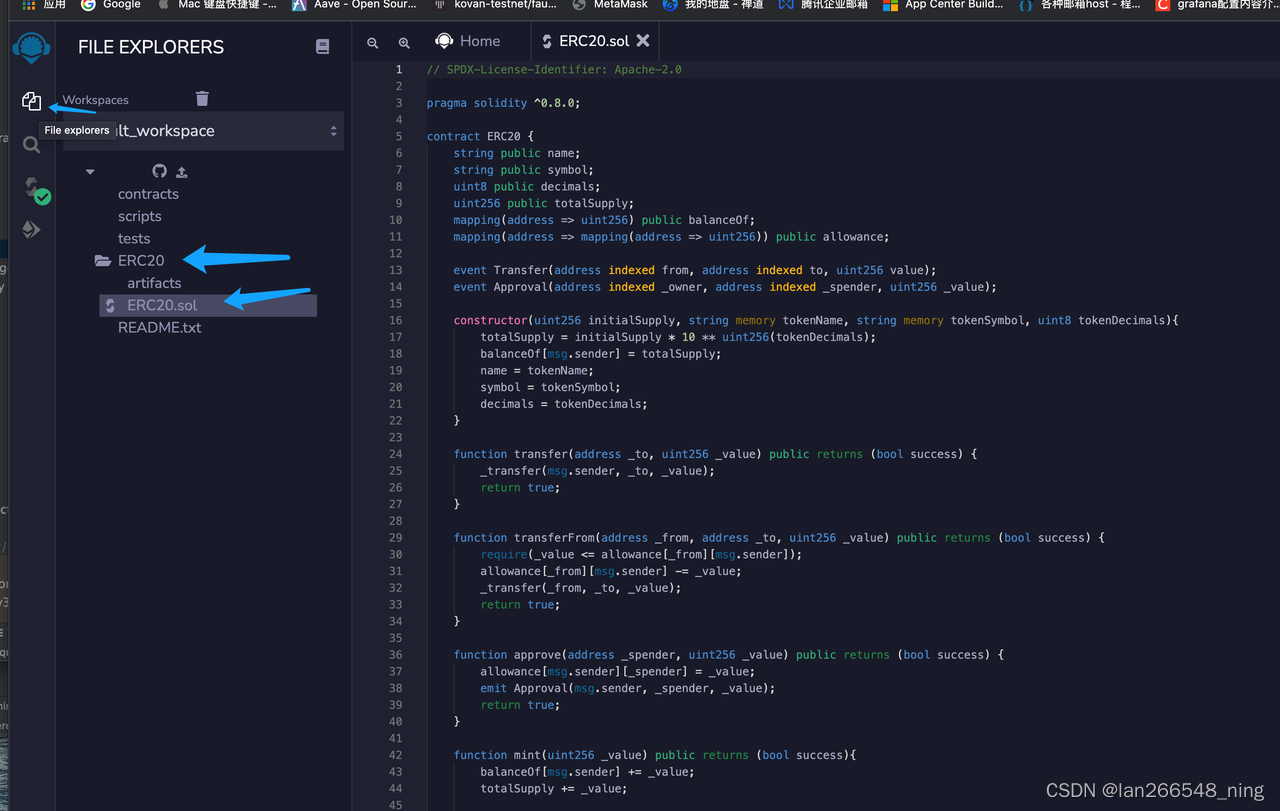
Task: Click the open folder icon next to ERC20
Action: (103, 261)
